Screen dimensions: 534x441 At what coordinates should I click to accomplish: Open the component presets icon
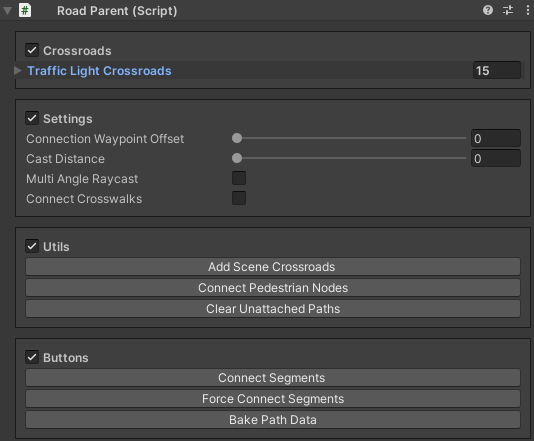(508, 10)
